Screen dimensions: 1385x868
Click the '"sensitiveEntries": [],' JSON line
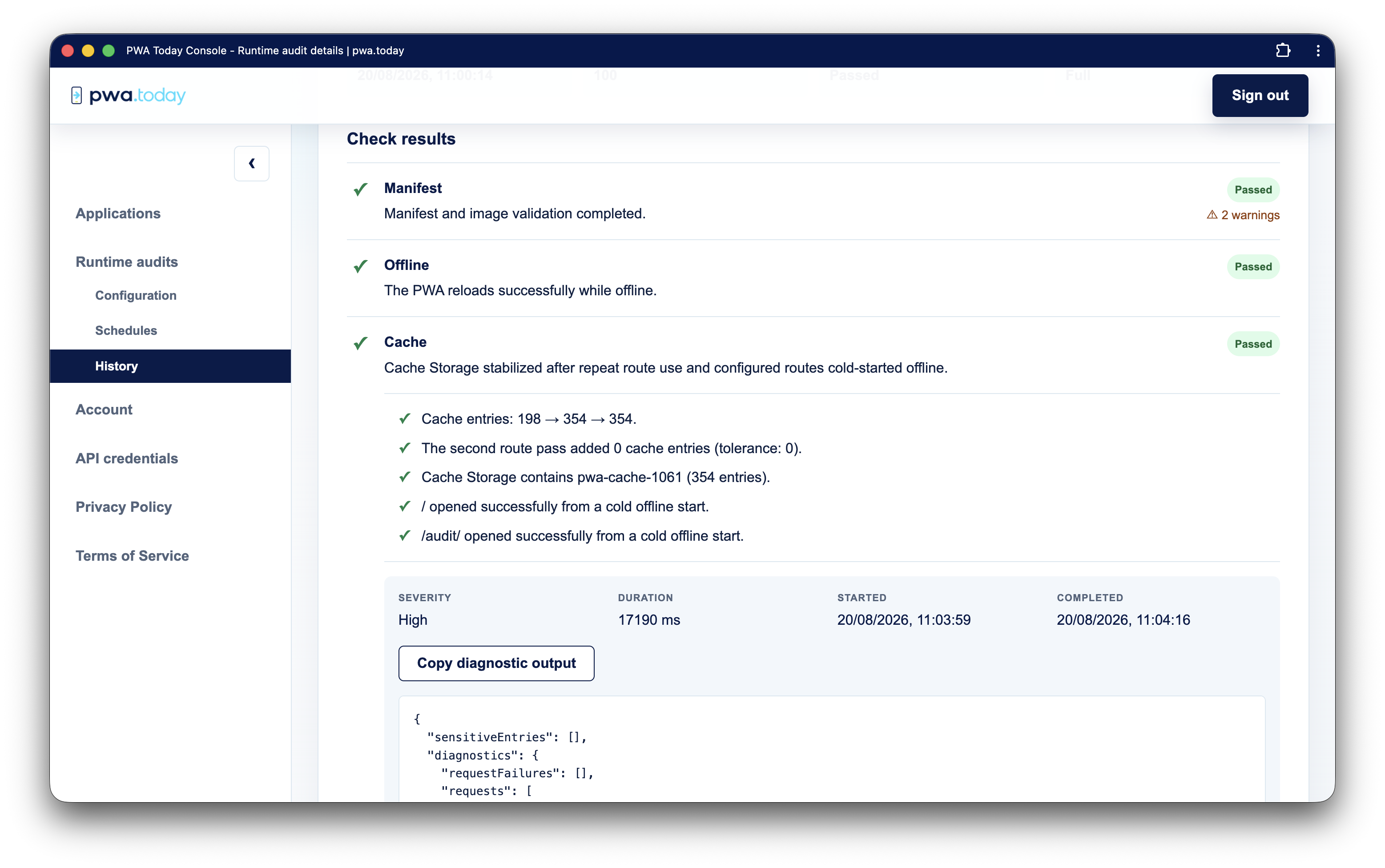point(507,736)
